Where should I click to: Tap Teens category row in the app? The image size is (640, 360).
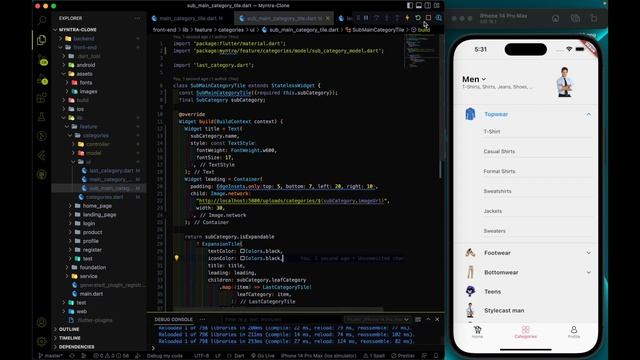[x=527, y=291]
